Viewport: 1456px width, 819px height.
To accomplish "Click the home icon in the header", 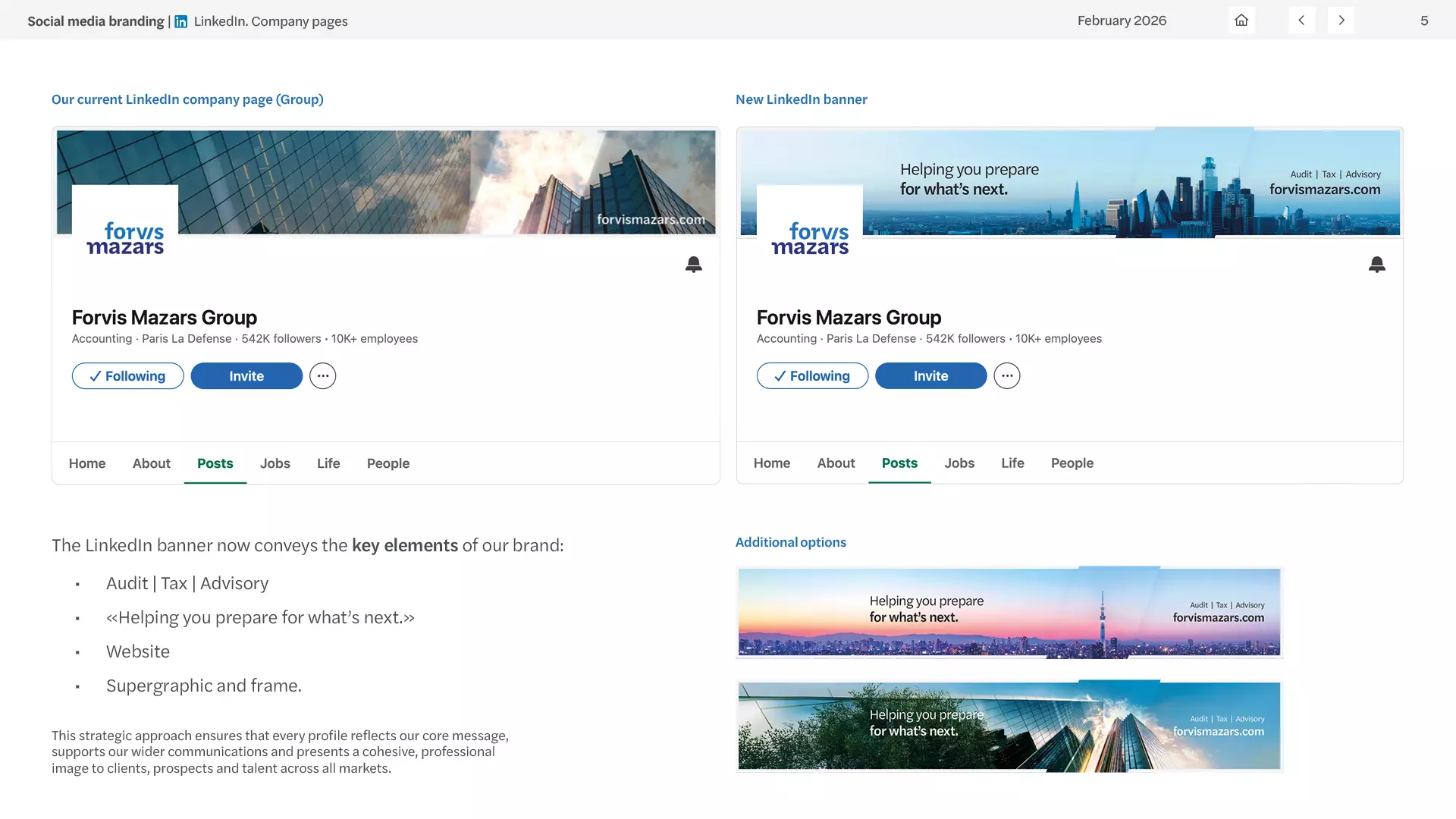I will pyautogui.click(x=1241, y=20).
